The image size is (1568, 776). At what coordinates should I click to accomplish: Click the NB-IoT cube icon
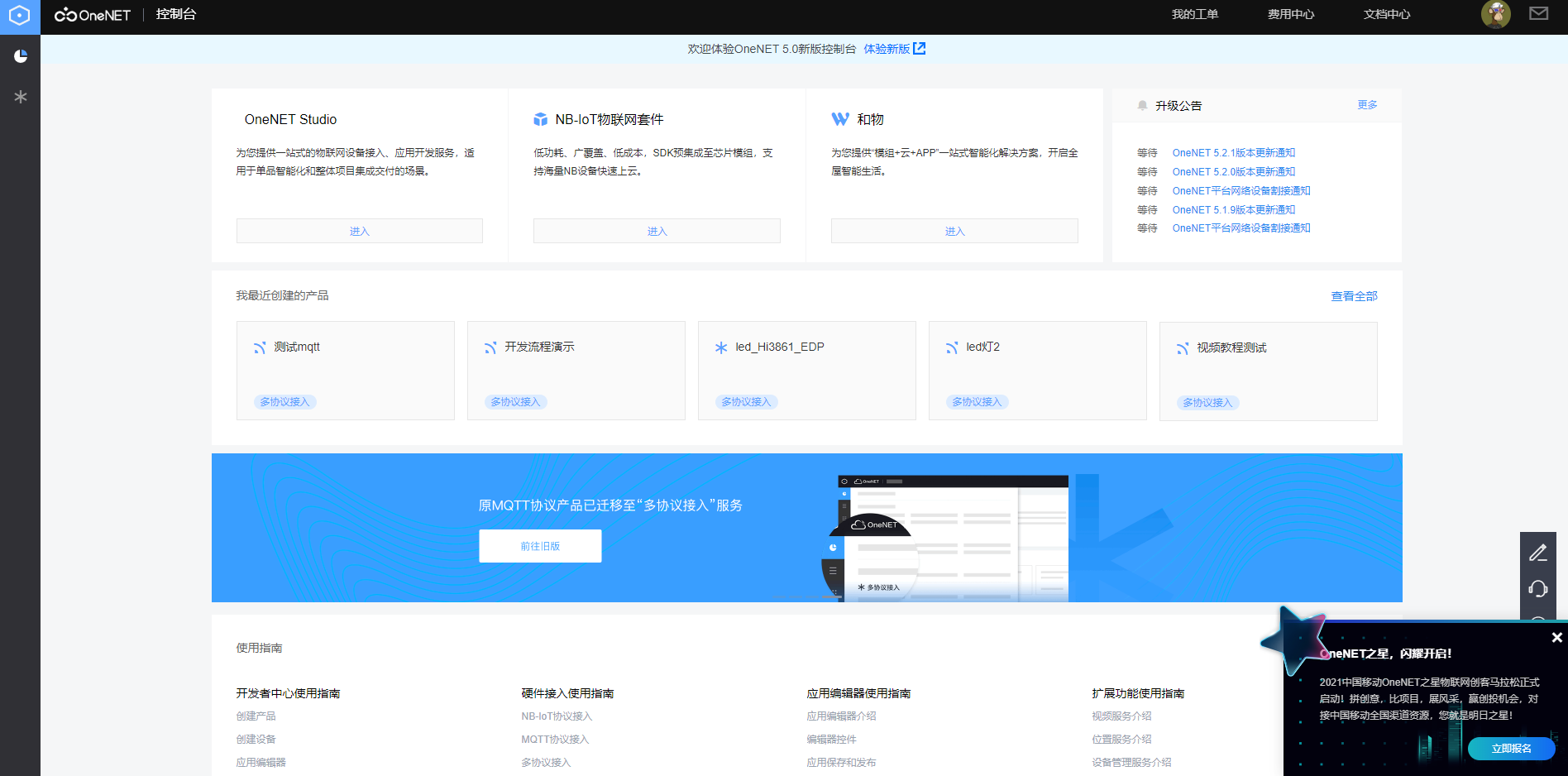(541, 119)
